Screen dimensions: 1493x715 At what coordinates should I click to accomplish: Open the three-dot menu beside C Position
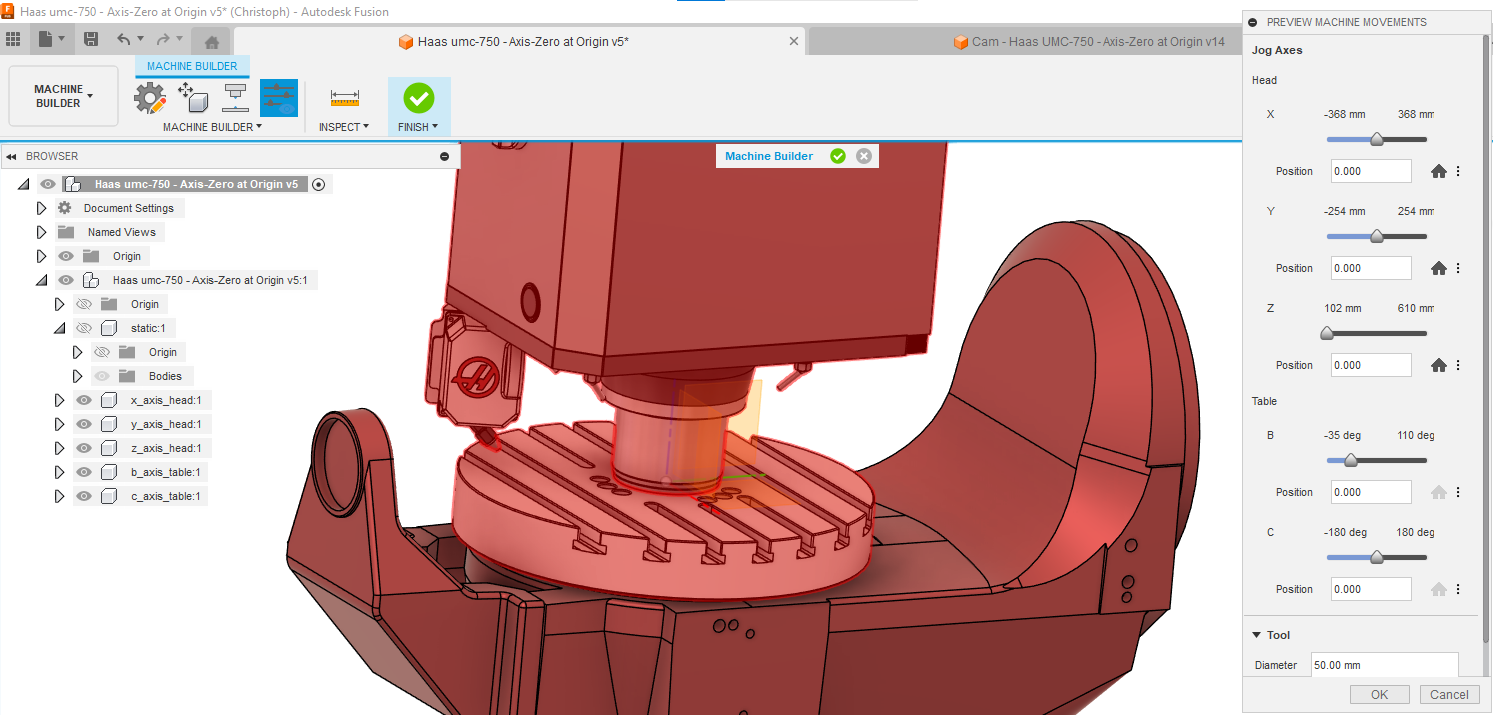[1457, 589]
